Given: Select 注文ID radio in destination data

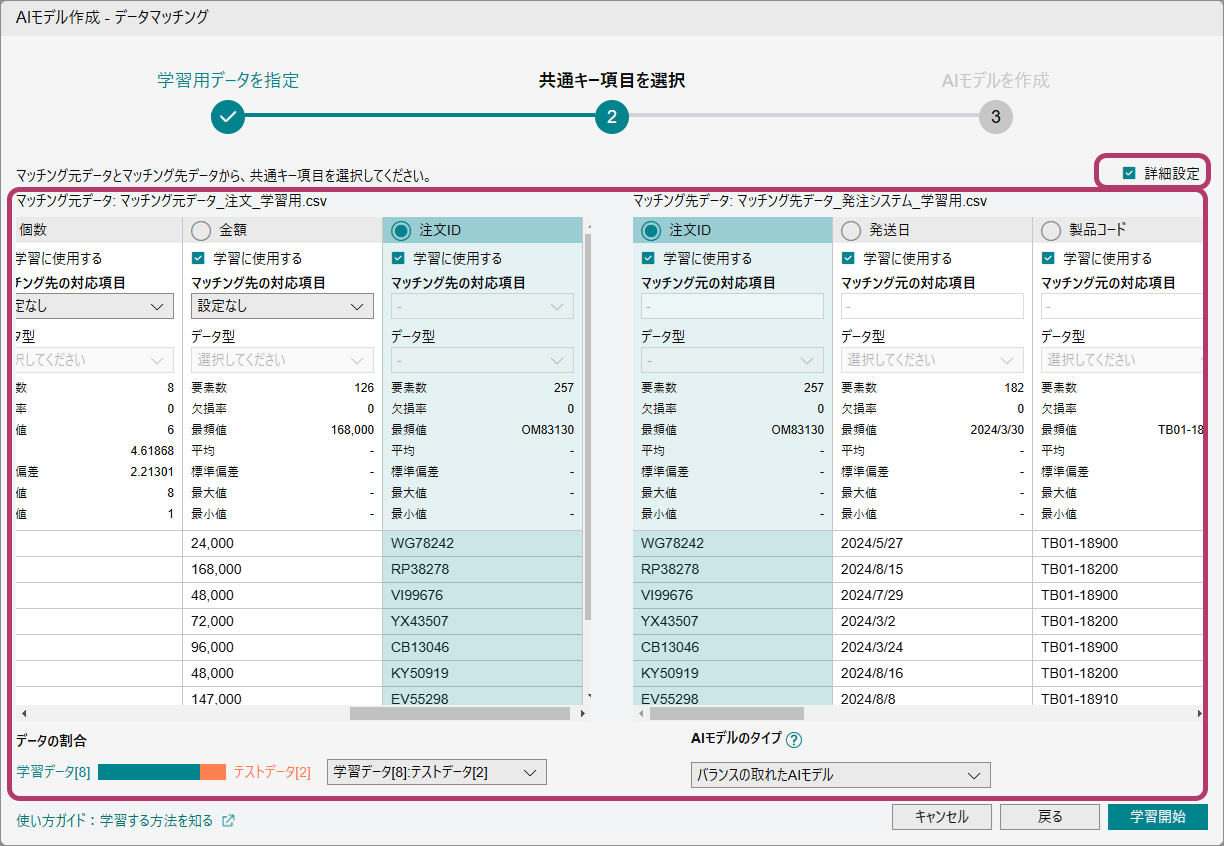Looking at the screenshot, I should (651, 231).
